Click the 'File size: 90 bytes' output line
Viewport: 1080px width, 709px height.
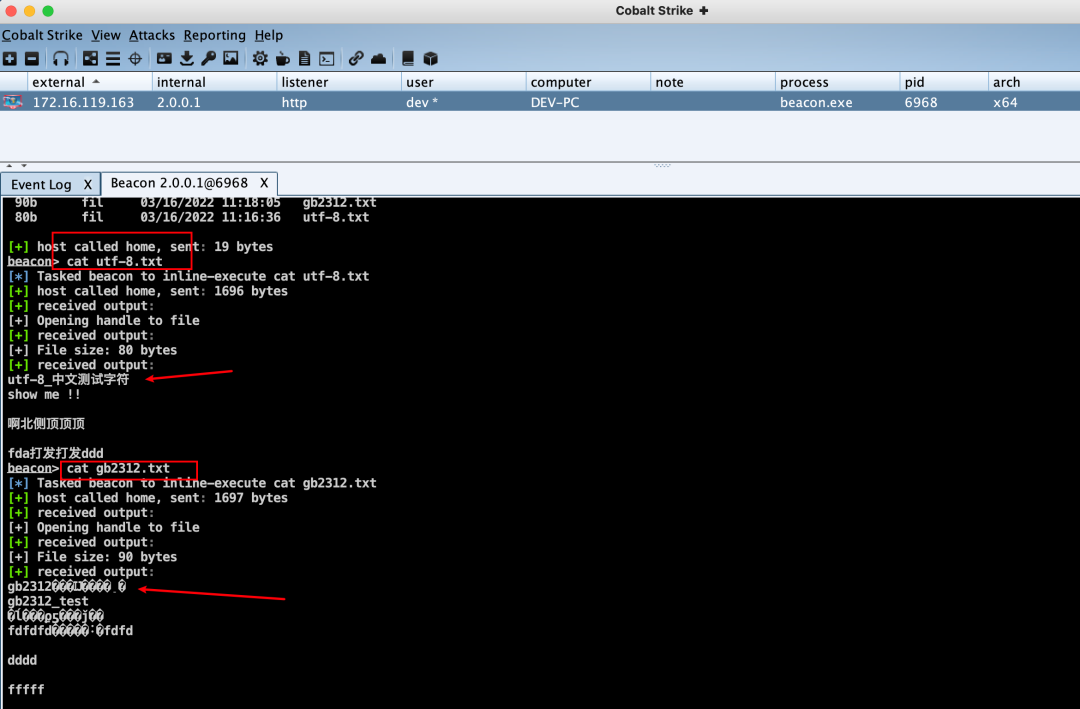(x=92, y=557)
